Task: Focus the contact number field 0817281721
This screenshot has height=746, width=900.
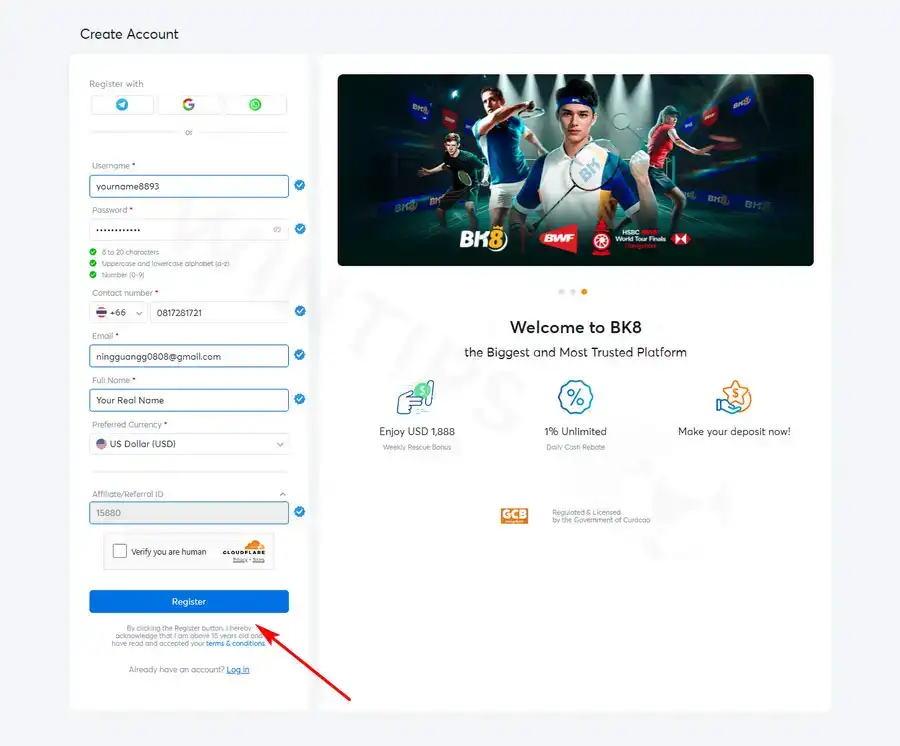Action: coord(219,313)
